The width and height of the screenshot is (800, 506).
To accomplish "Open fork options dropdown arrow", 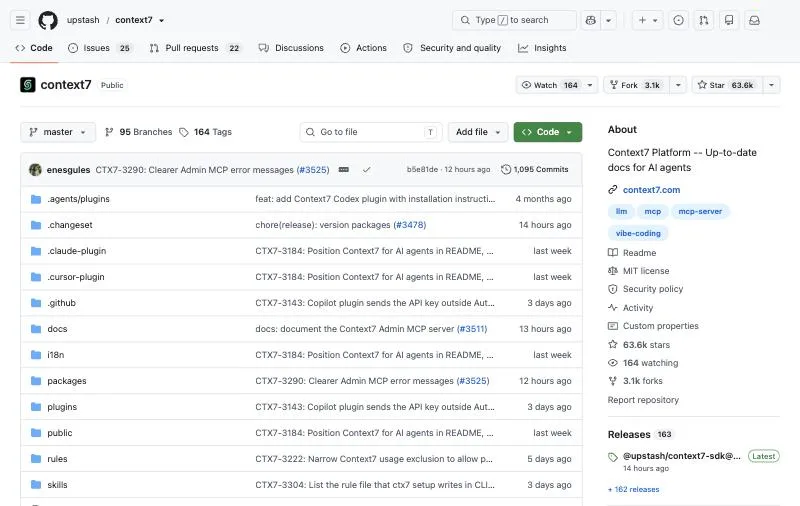I will [678, 85].
